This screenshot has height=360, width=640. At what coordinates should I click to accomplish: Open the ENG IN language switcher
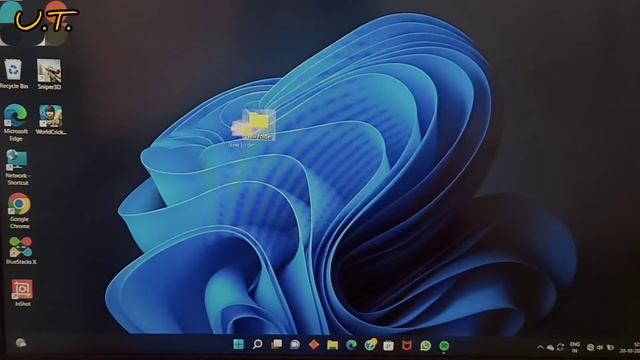tap(575, 347)
